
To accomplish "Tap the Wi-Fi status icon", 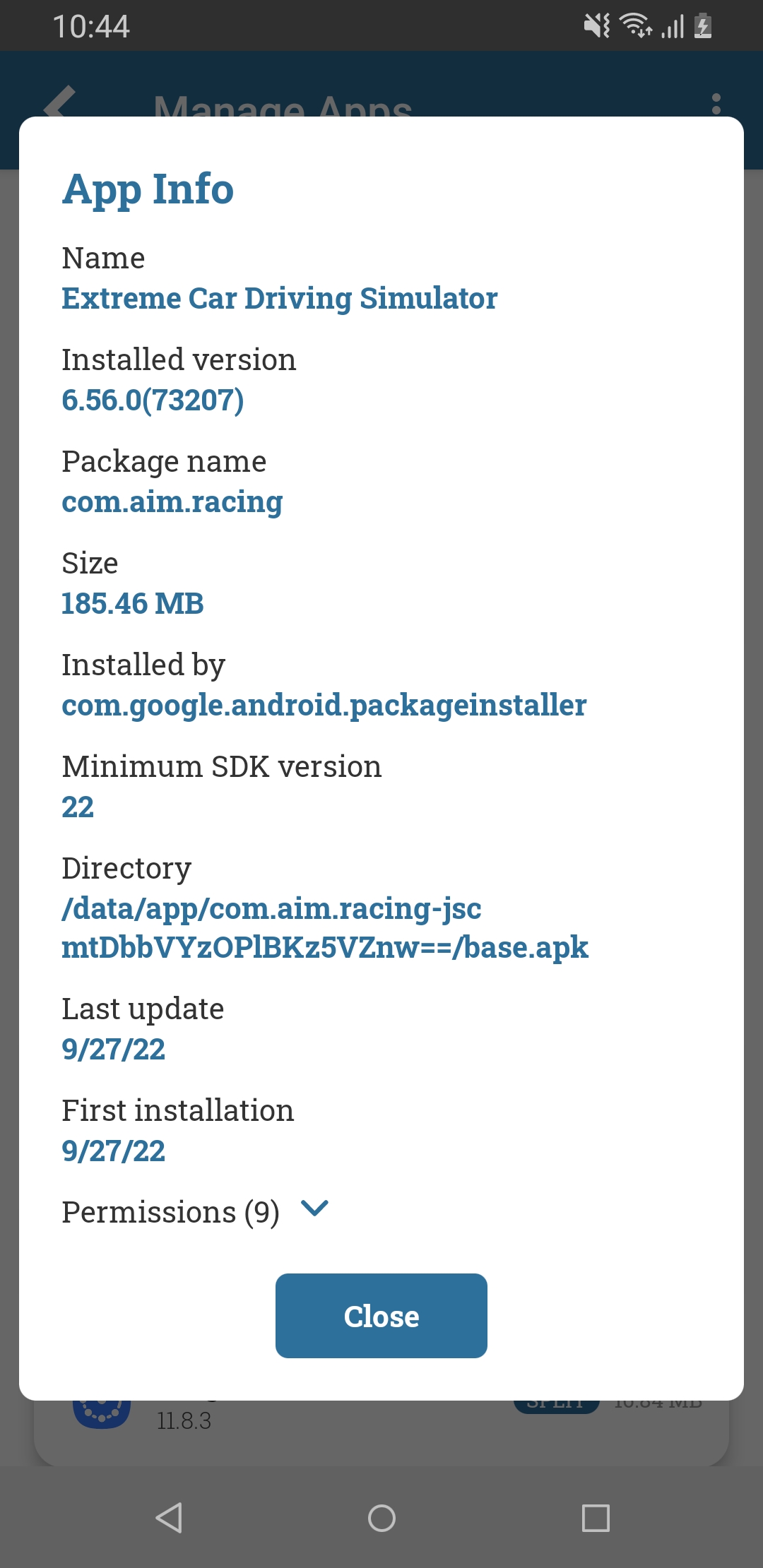I will click(x=635, y=26).
